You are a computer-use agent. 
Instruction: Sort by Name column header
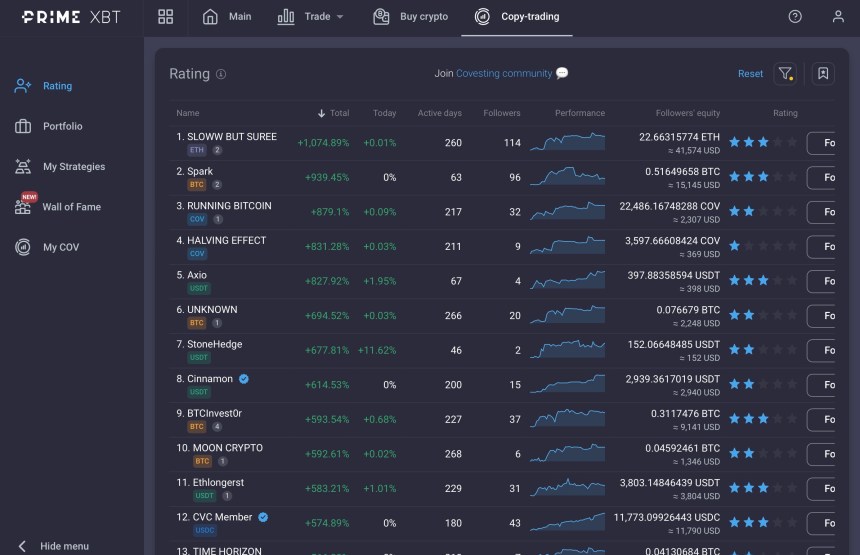188,113
